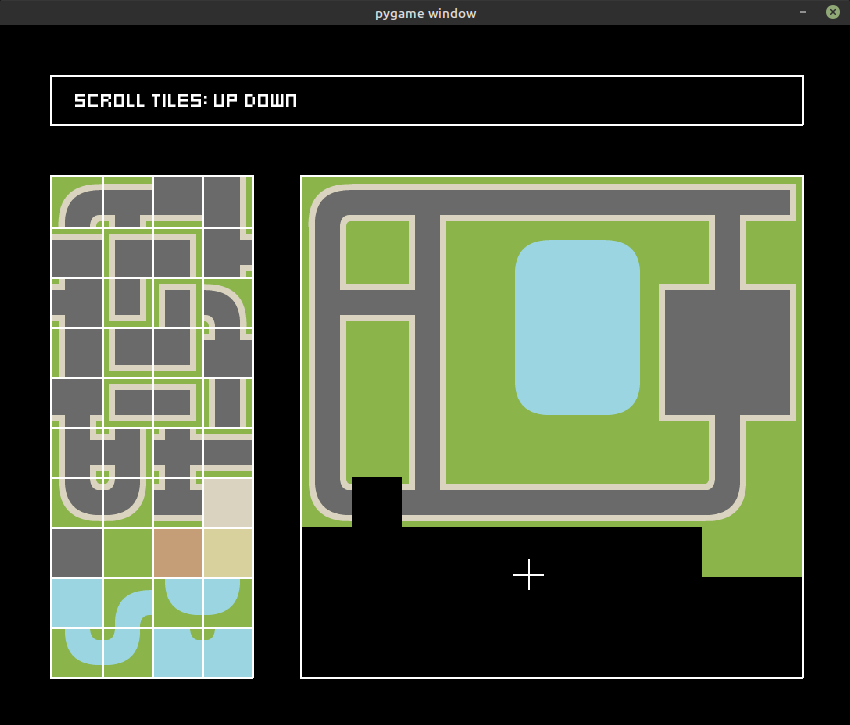Pick the first-column asphalt tile with two bottom notches
Image resolution: width=850 pixels, height=725 pixels.
(x=77, y=402)
